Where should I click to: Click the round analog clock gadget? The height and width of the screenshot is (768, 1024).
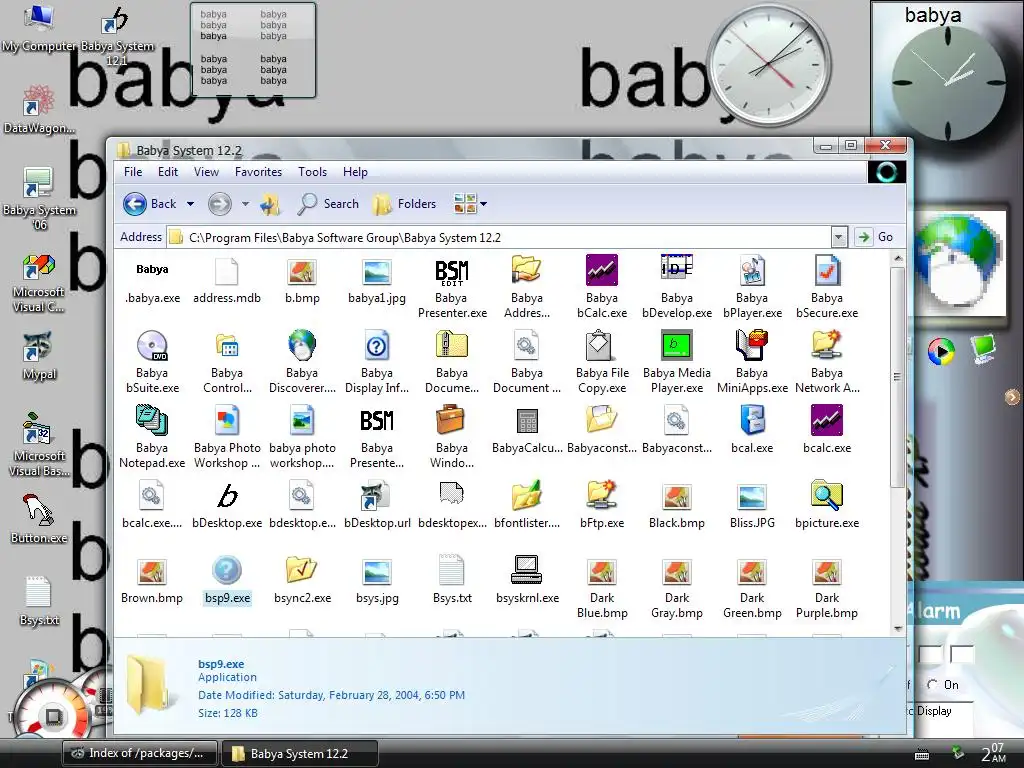pos(769,66)
